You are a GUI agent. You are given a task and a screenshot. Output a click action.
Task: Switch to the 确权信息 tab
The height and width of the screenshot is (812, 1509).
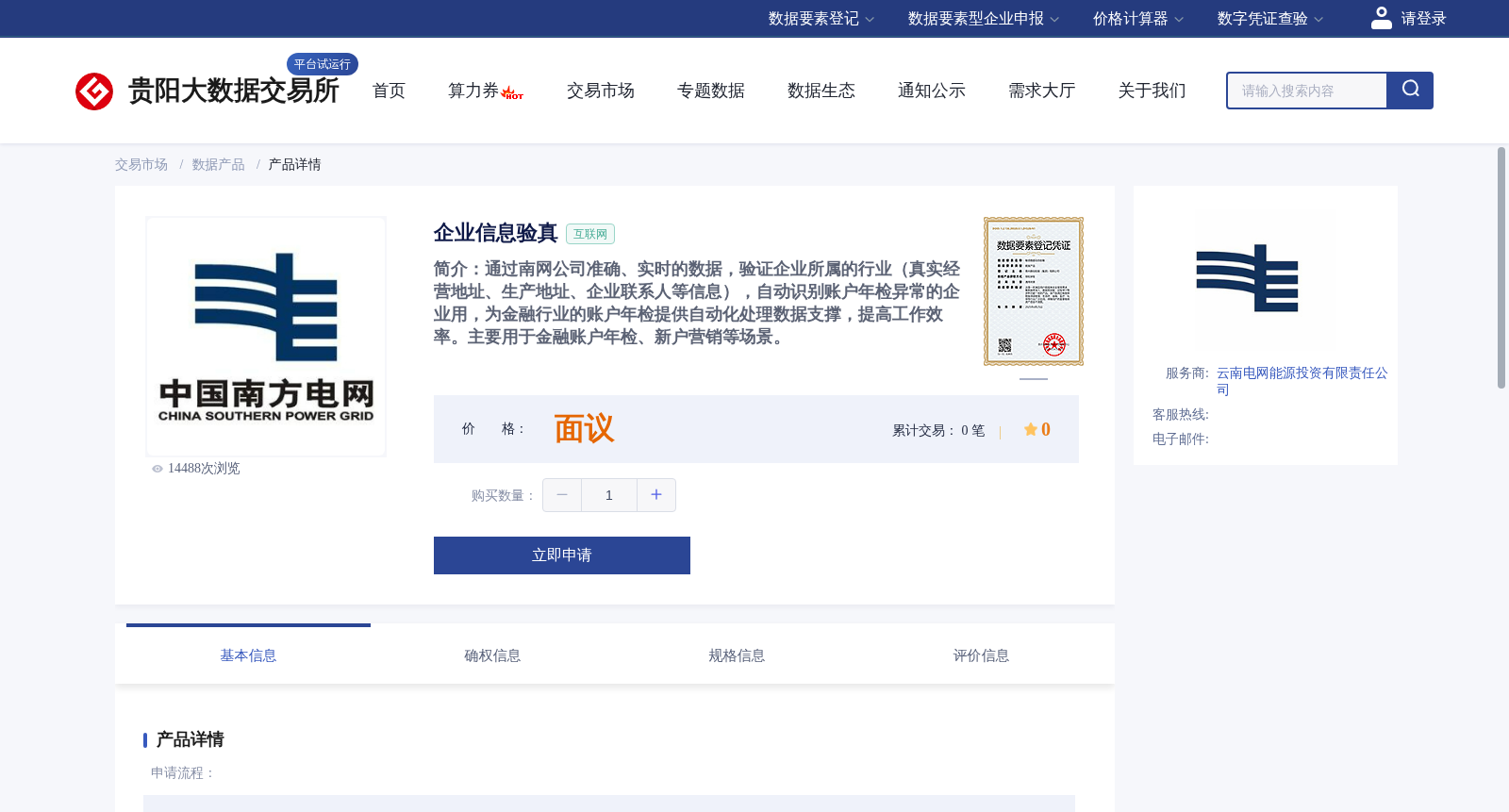tap(492, 655)
